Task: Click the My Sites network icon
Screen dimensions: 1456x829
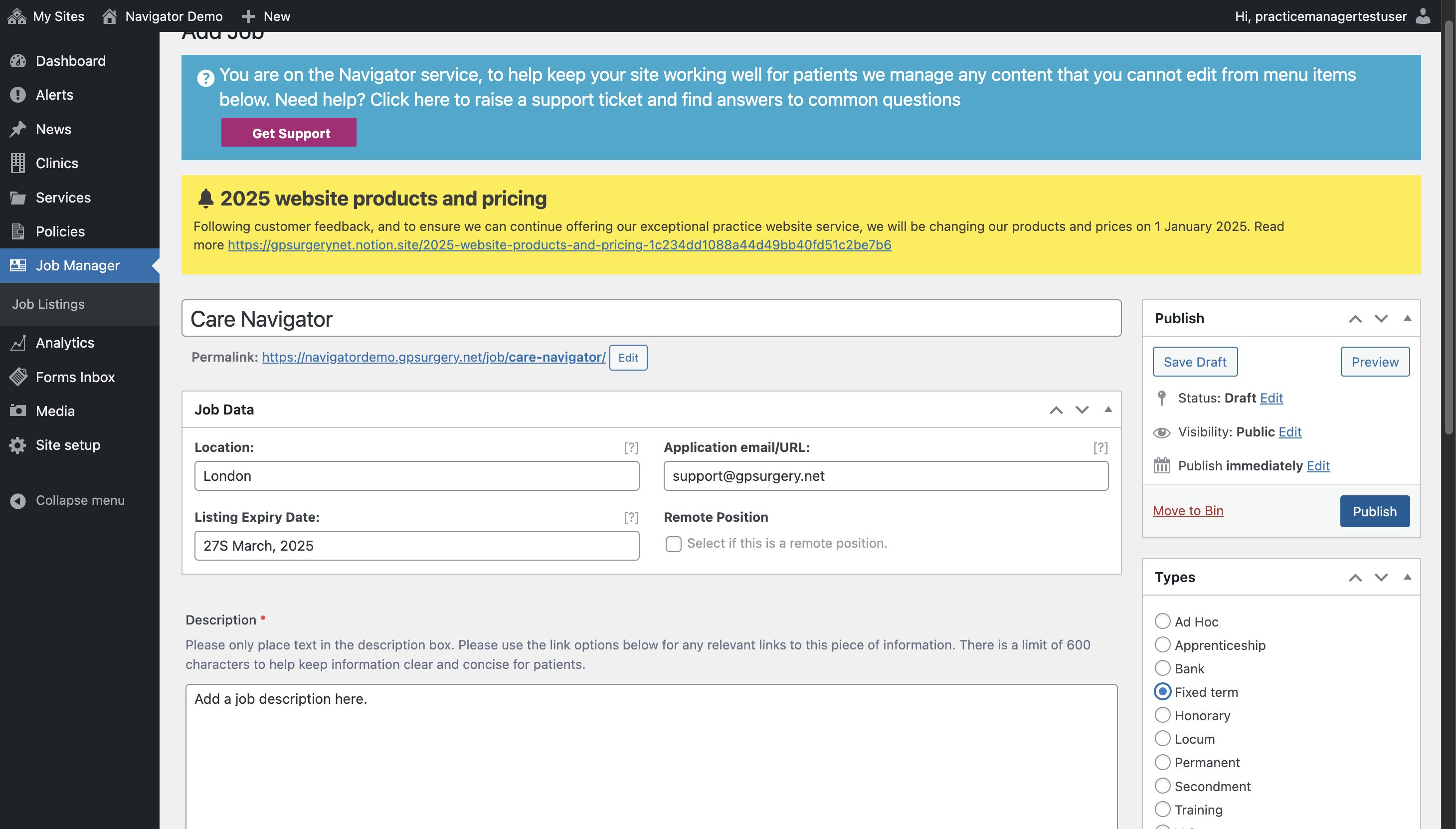Action: pyautogui.click(x=16, y=16)
